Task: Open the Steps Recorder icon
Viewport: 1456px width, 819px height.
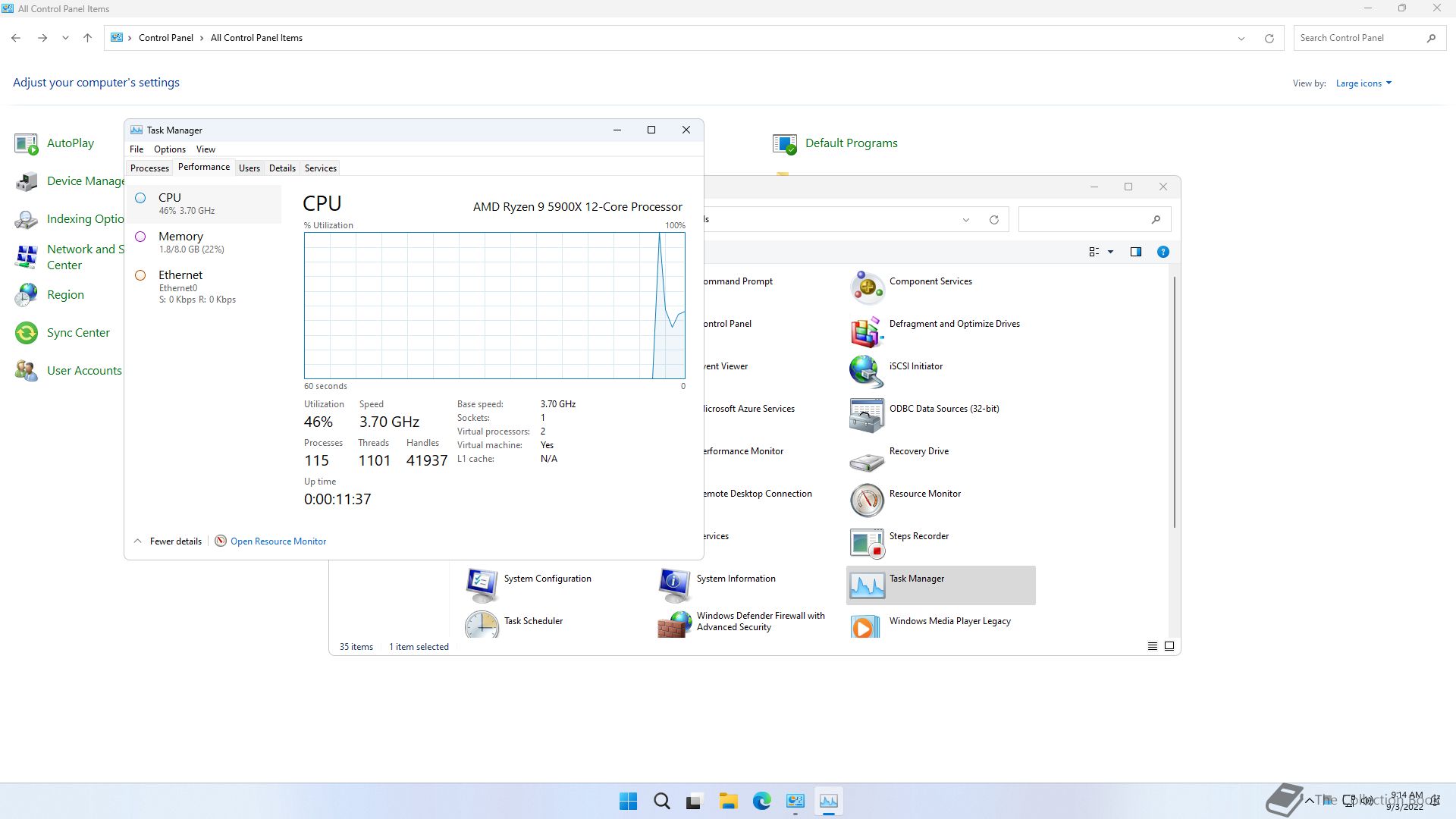Action: click(867, 543)
